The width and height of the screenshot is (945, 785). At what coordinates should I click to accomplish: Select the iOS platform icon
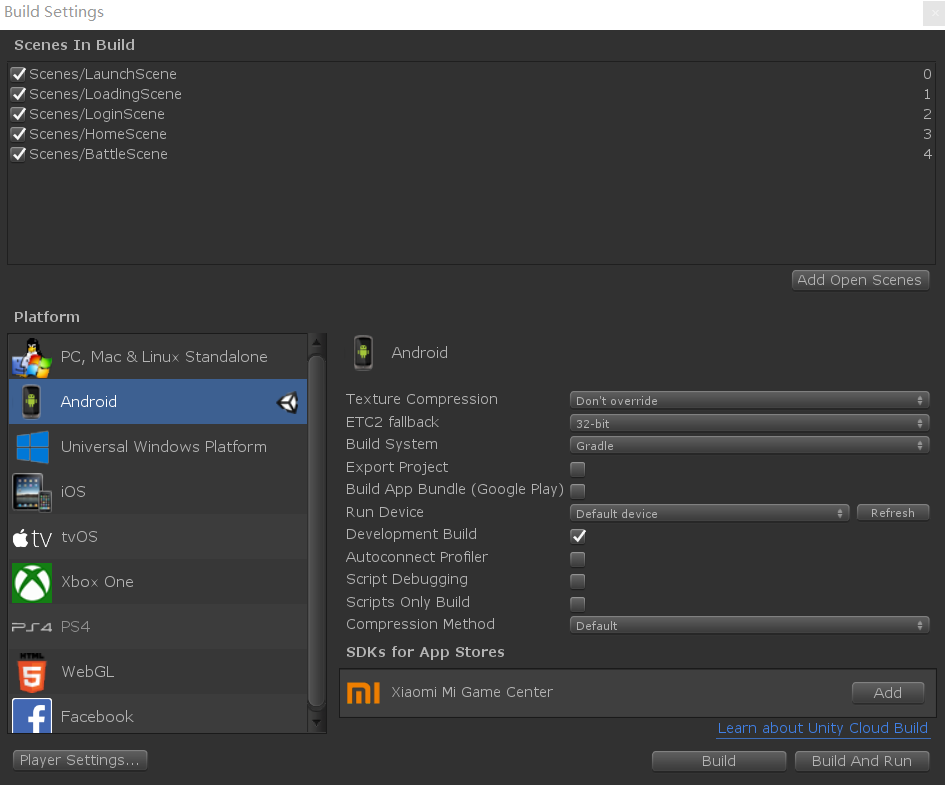tap(31, 492)
